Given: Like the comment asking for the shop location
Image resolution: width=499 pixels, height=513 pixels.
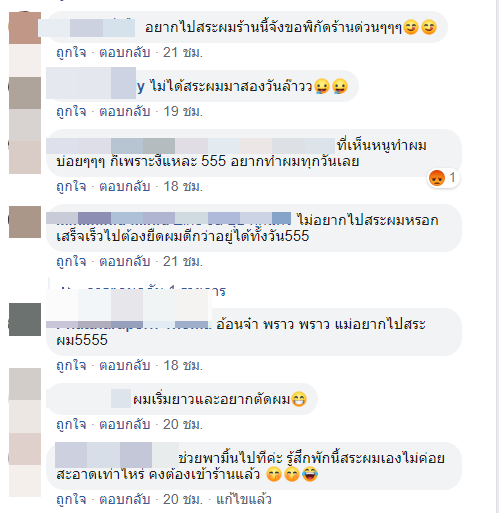Looking at the screenshot, I should point(71,53).
